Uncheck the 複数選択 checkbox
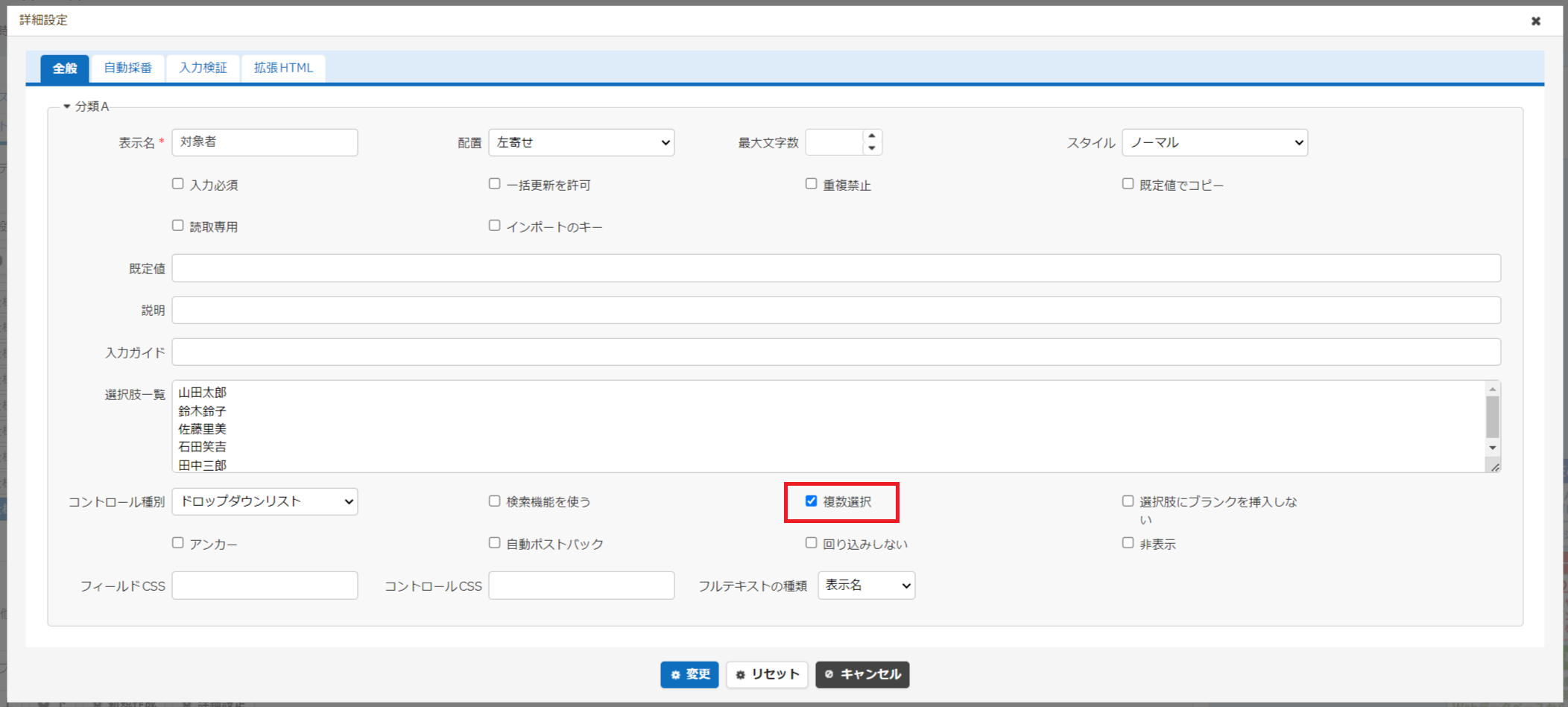The image size is (1568, 707). pyautogui.click(x=811, y=501)
